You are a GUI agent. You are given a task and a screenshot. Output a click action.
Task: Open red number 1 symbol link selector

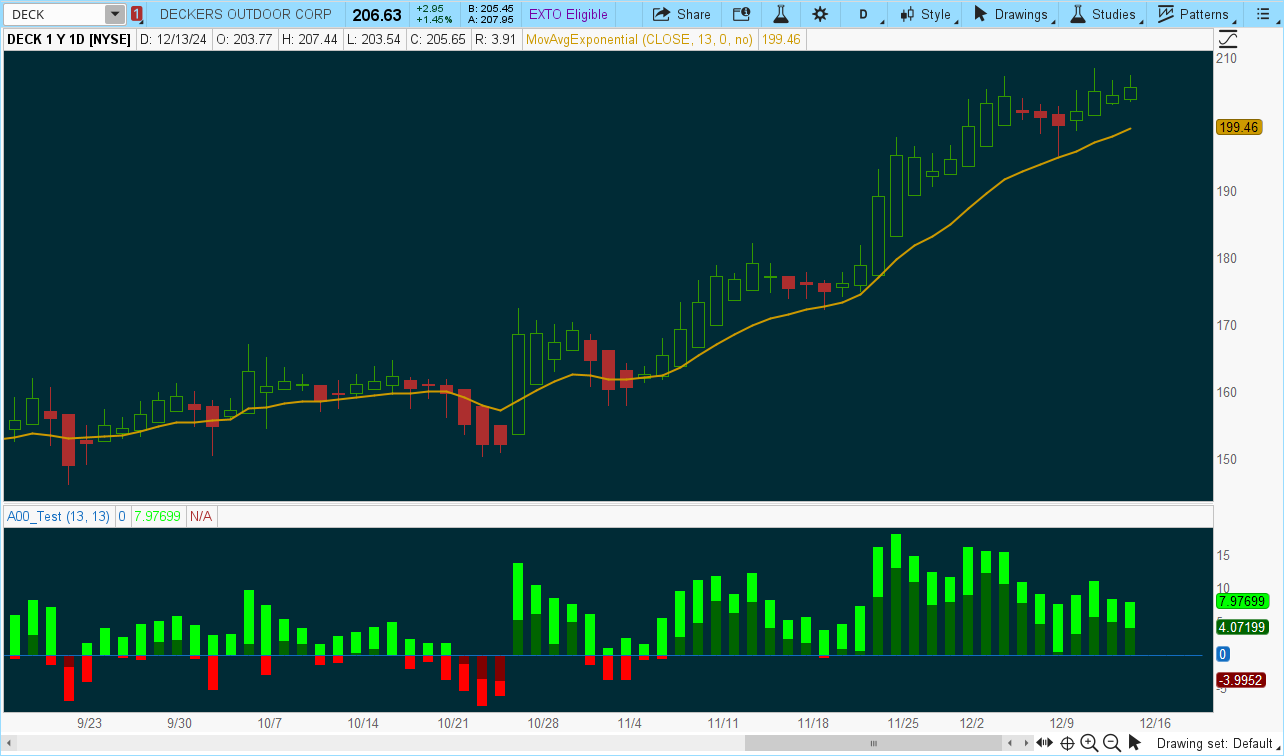coord(136,14)
